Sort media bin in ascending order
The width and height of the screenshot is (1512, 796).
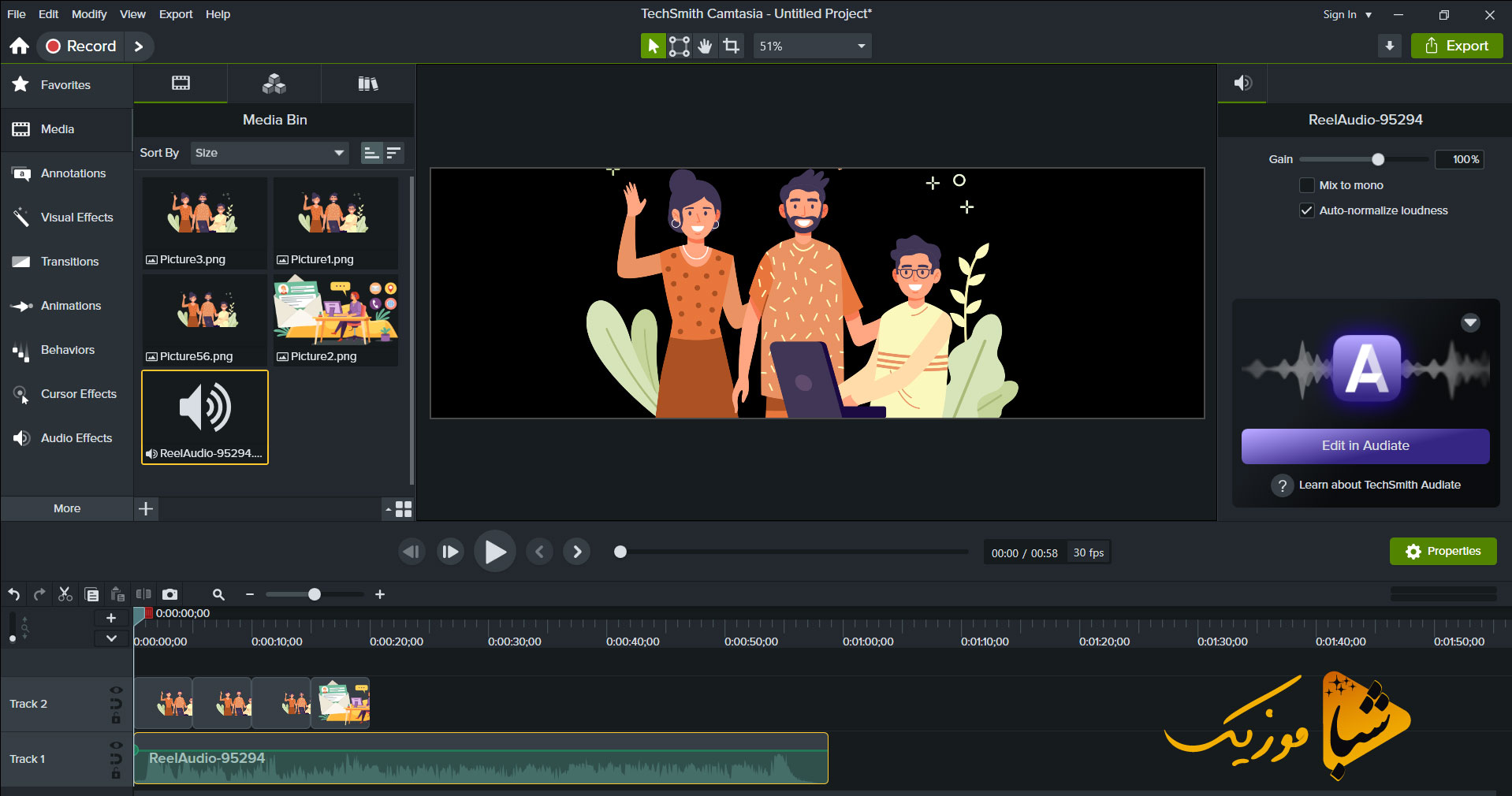click(371, 153)
